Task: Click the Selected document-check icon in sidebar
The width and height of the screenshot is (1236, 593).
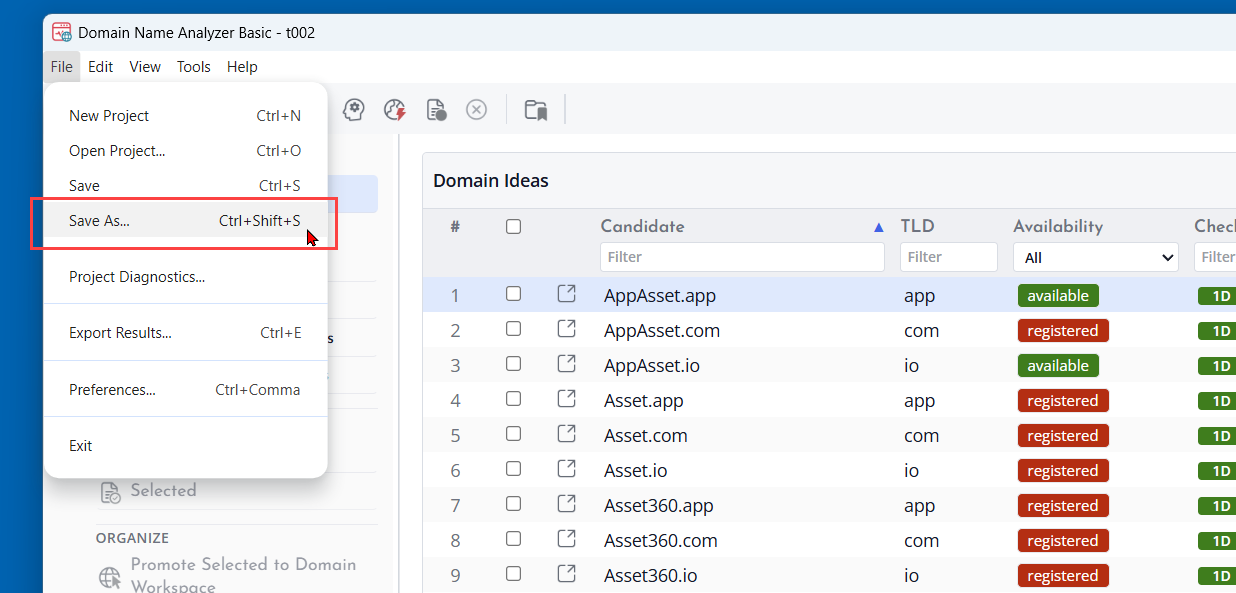Action: (x=110, y=492)
